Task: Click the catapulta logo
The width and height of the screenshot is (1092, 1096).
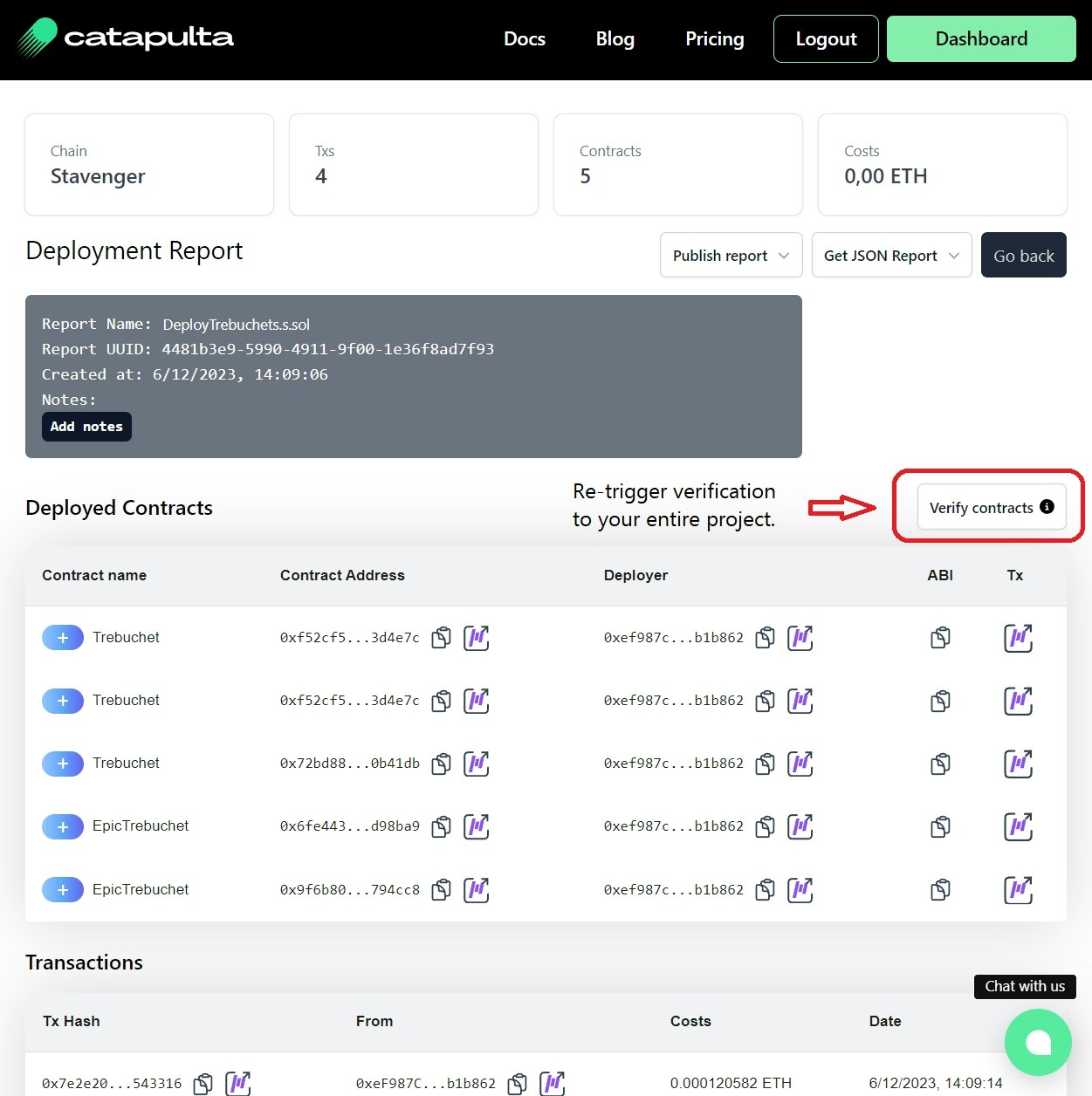Action: [x=125, y=38]
